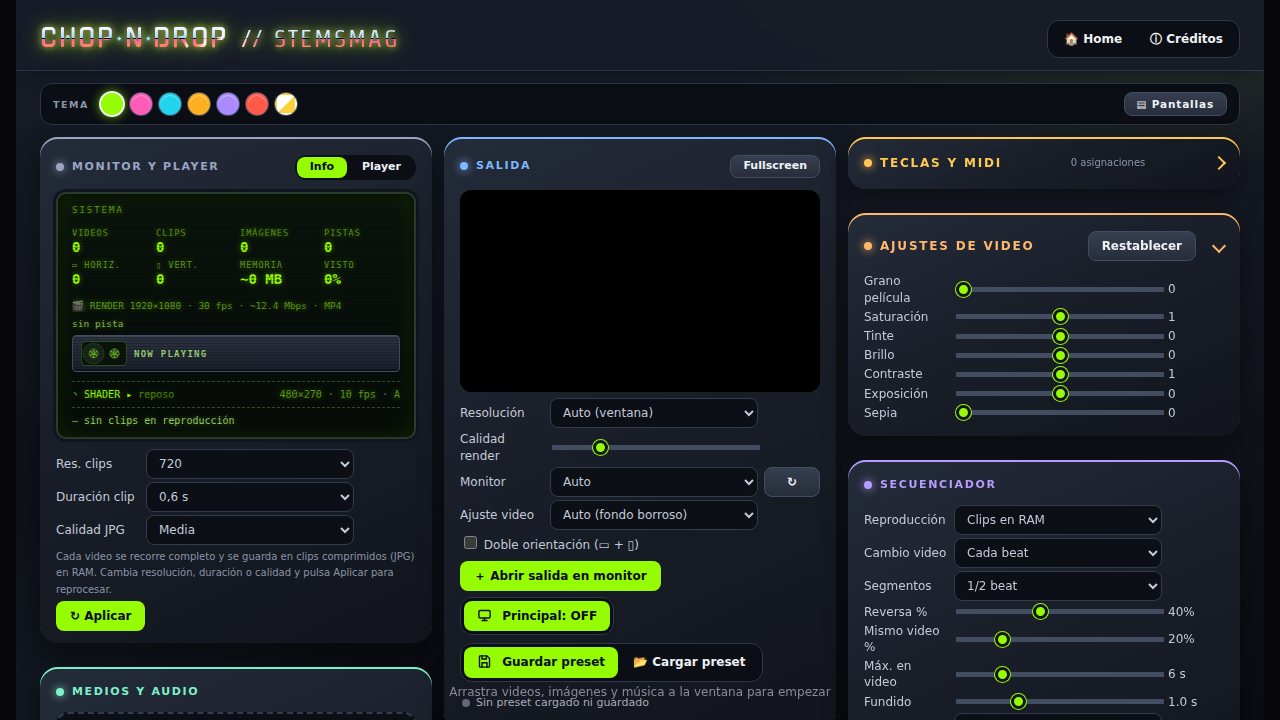Enable the Doble orientación checkbox
The width and height of the screenshot is (1280, 720).
pyautogui.click(x=470, y=543)
